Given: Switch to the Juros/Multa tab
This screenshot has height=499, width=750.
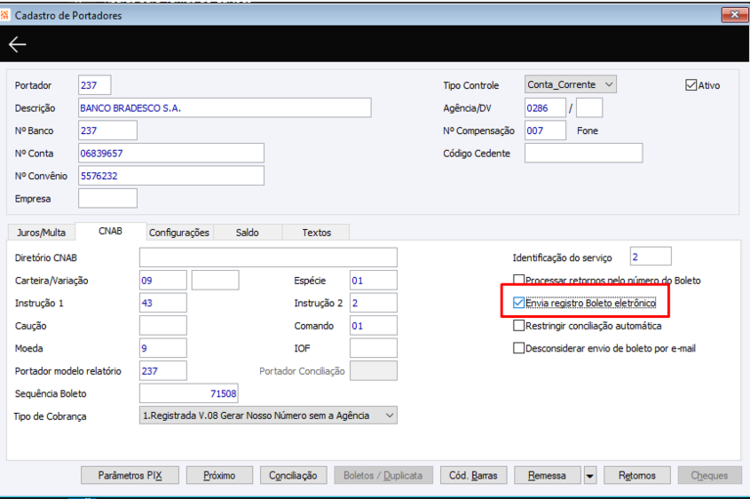Looking at the screenshot, I should point(42,233).
